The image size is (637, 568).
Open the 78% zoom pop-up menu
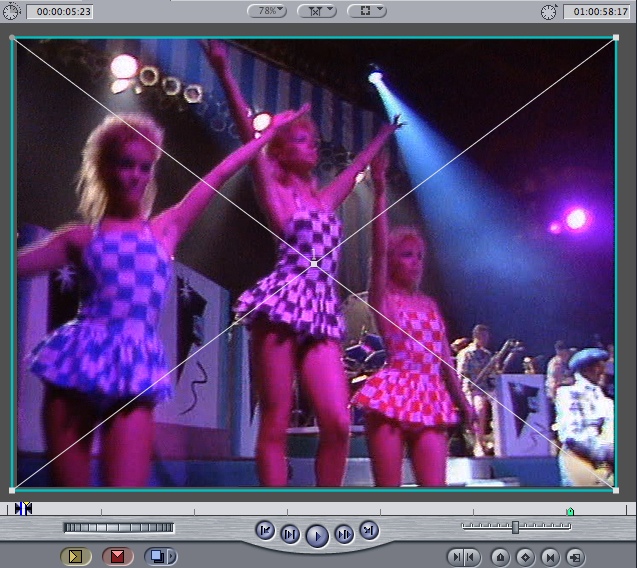click(267, 11)
